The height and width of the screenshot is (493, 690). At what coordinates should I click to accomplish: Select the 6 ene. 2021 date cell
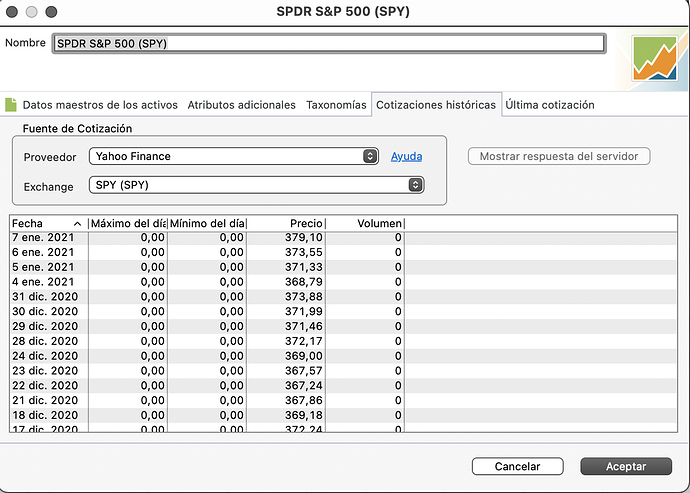coord(43,252)
